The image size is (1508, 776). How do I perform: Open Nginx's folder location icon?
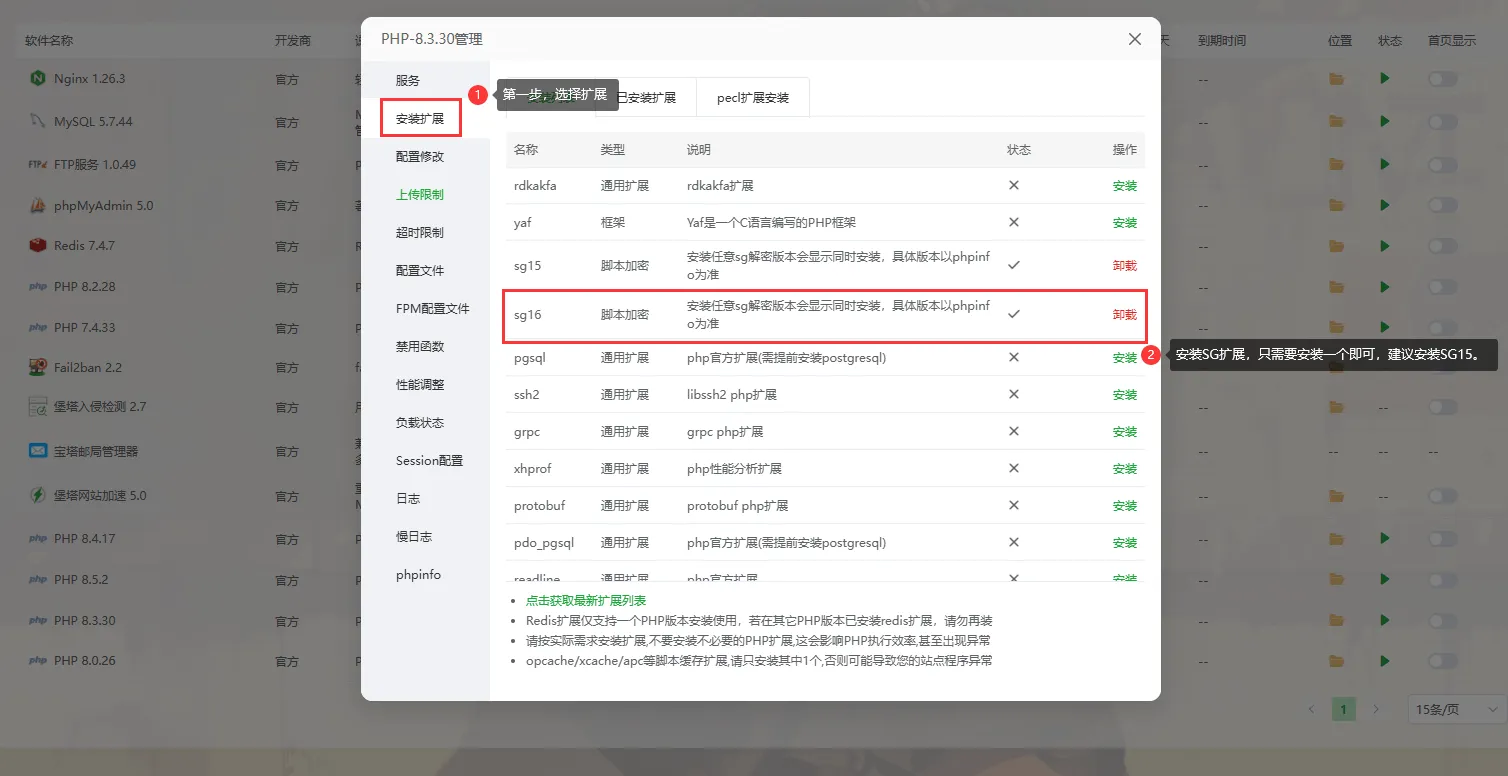[x=1337, y=78]
